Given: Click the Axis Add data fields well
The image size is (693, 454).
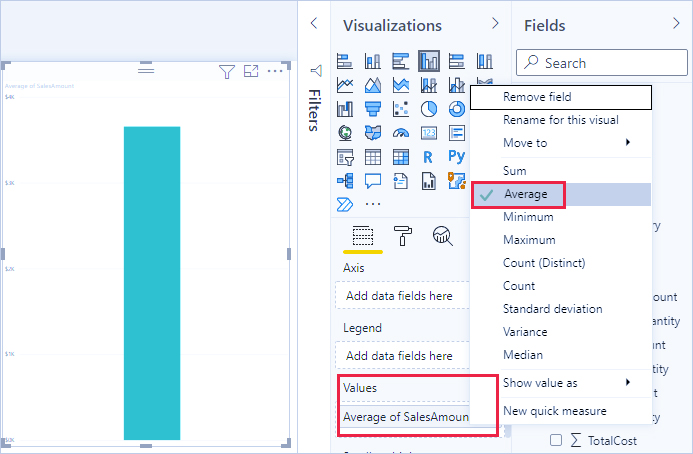Looking at the screenshot, I should tap(402, 296).
